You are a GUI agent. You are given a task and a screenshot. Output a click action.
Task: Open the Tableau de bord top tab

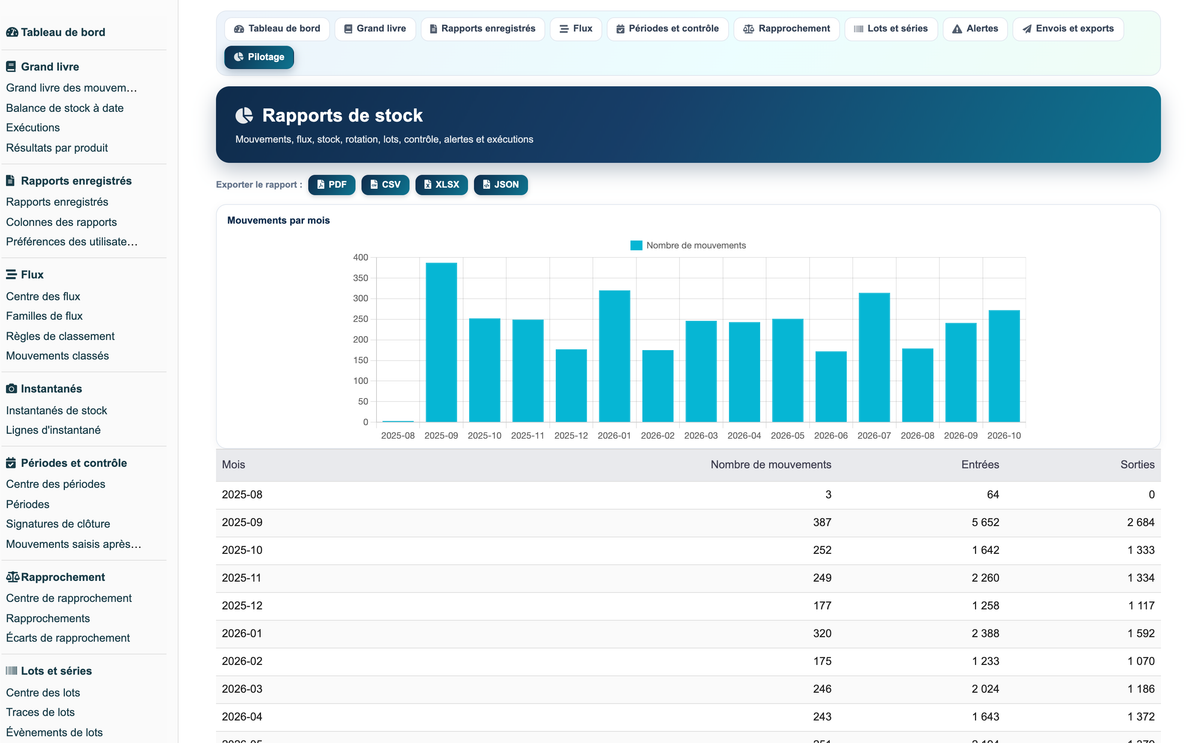click(x=277, y=29)
